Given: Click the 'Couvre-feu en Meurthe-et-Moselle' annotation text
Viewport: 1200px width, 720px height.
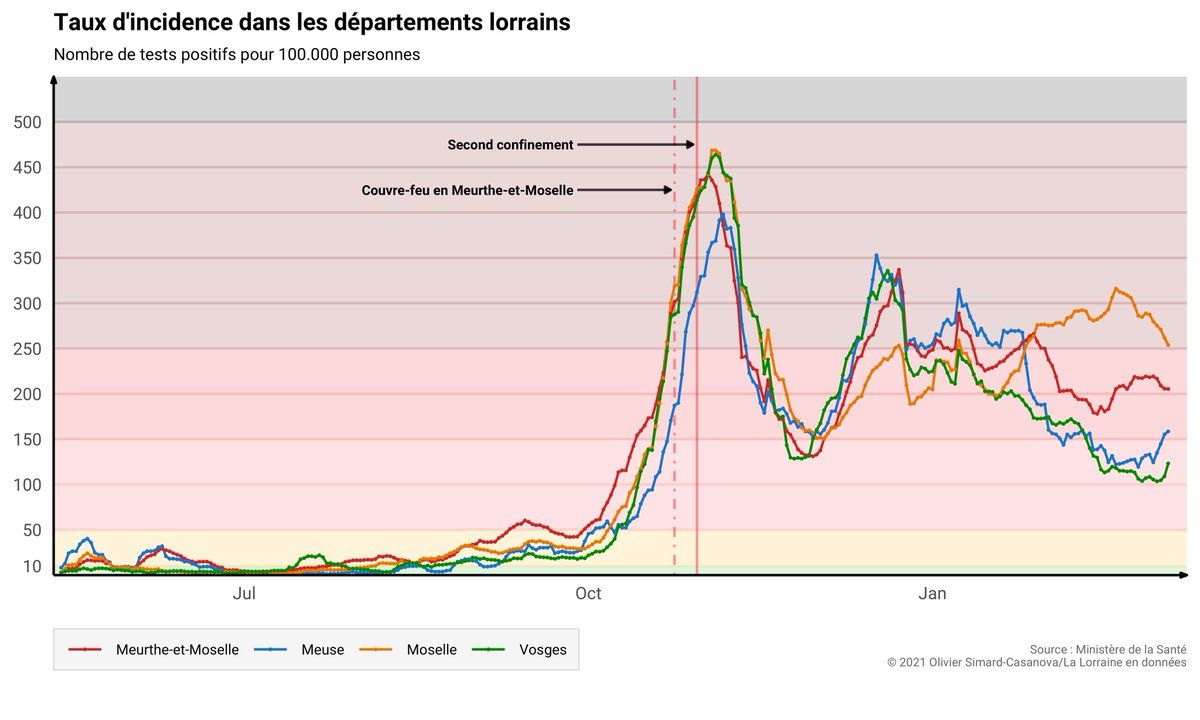Looking at the screenshot, I should 467,190.
